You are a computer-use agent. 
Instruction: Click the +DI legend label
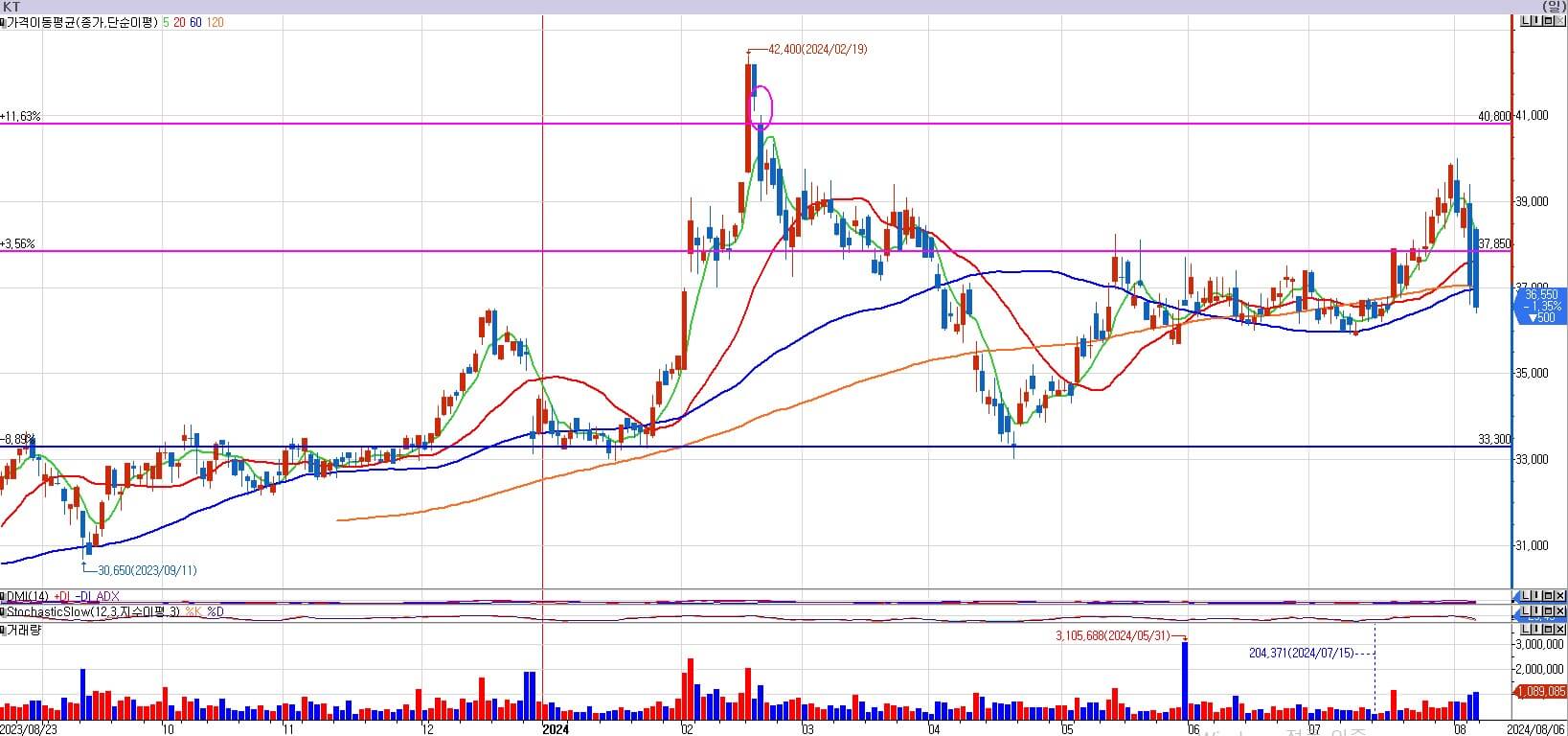coord(62,596)
